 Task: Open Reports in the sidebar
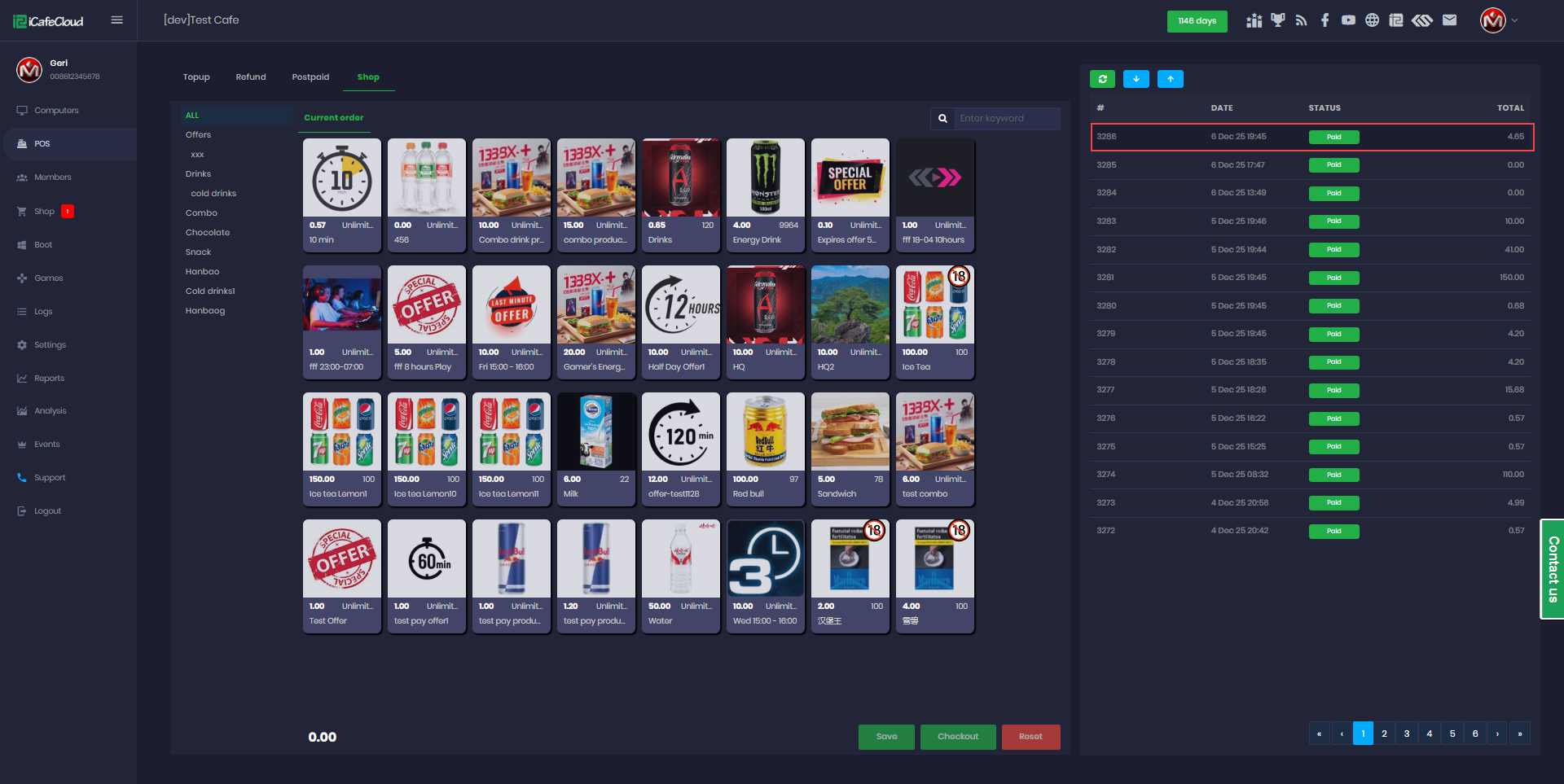(49, 379)
